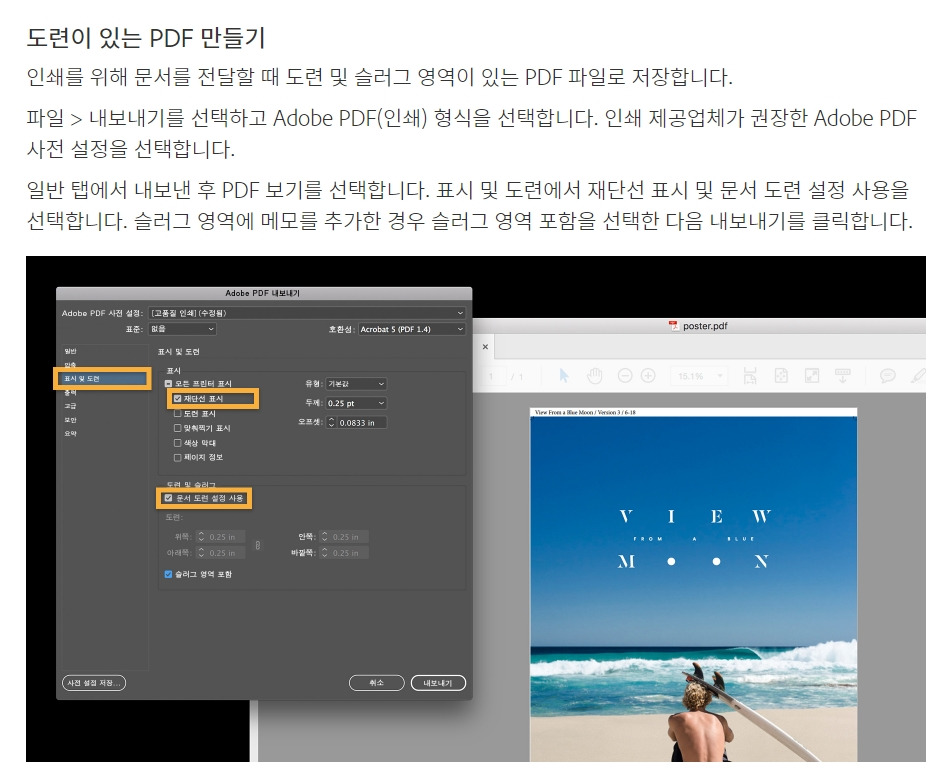
Task: Click the measuring ruler tool icon
Action: 843,374
